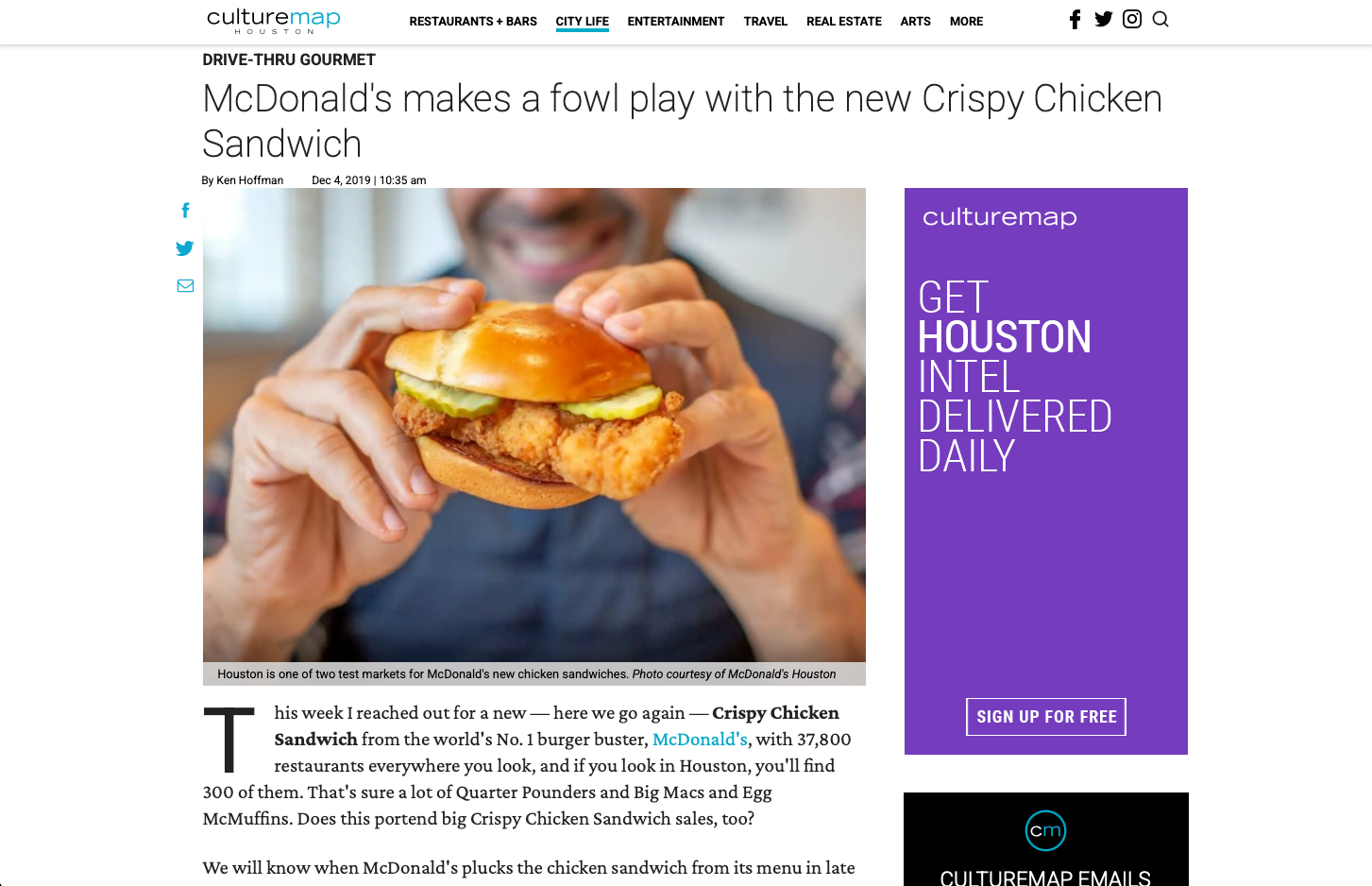Screen dimensions: 1372x886
Task: Share article via Facebook sidebar icon
Action: point(185,211)
